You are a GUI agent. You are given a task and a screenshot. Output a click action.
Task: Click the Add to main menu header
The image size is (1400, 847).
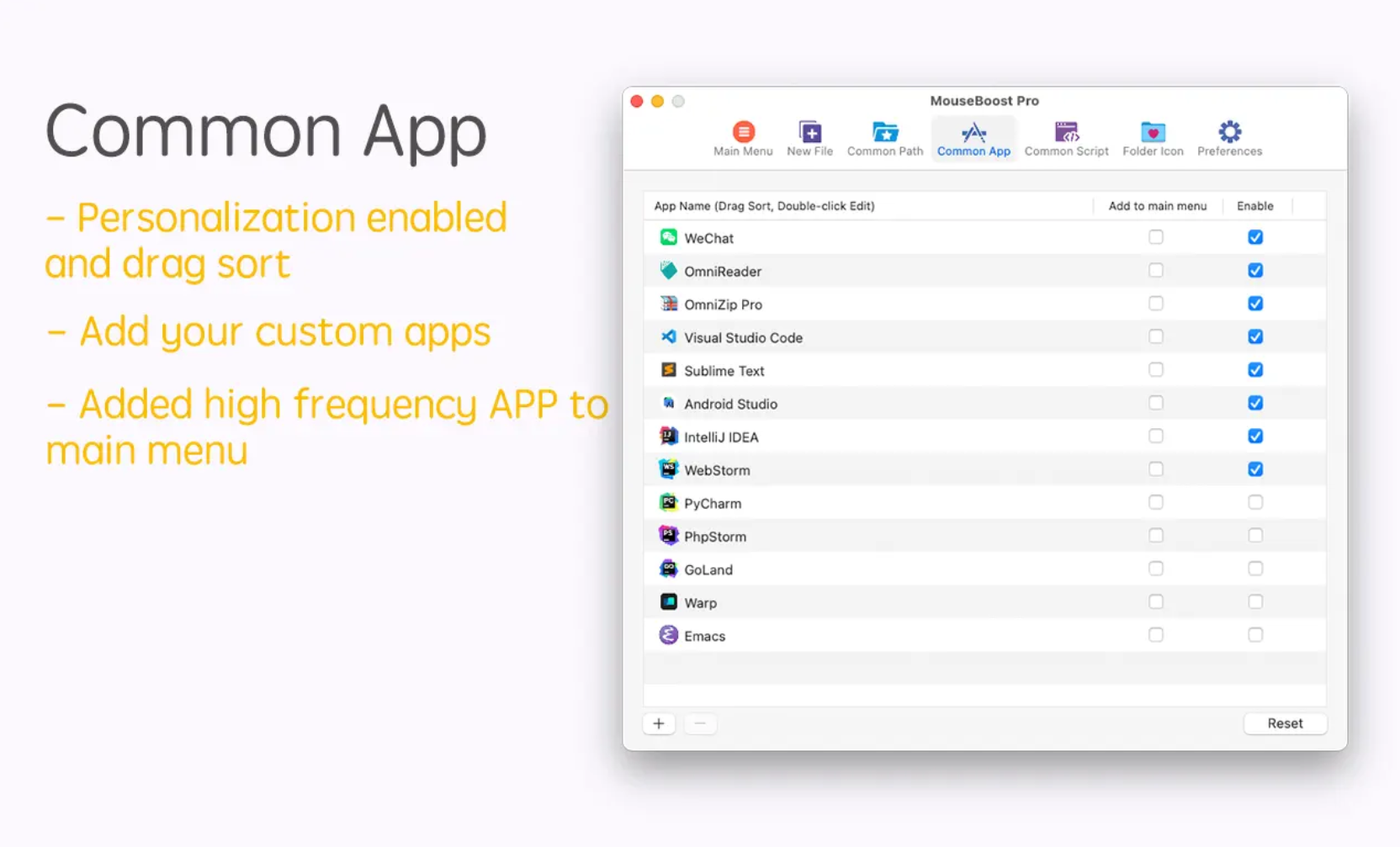point(1158,206)
